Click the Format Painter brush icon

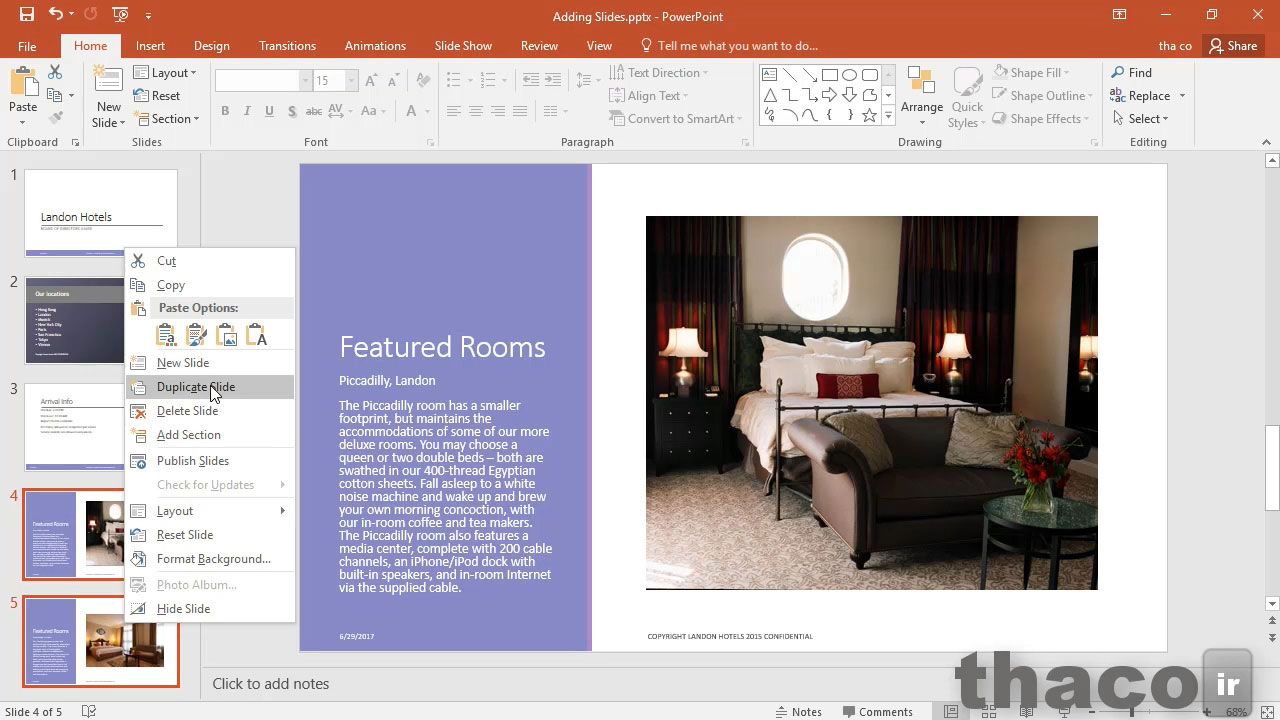pos(55,118)
